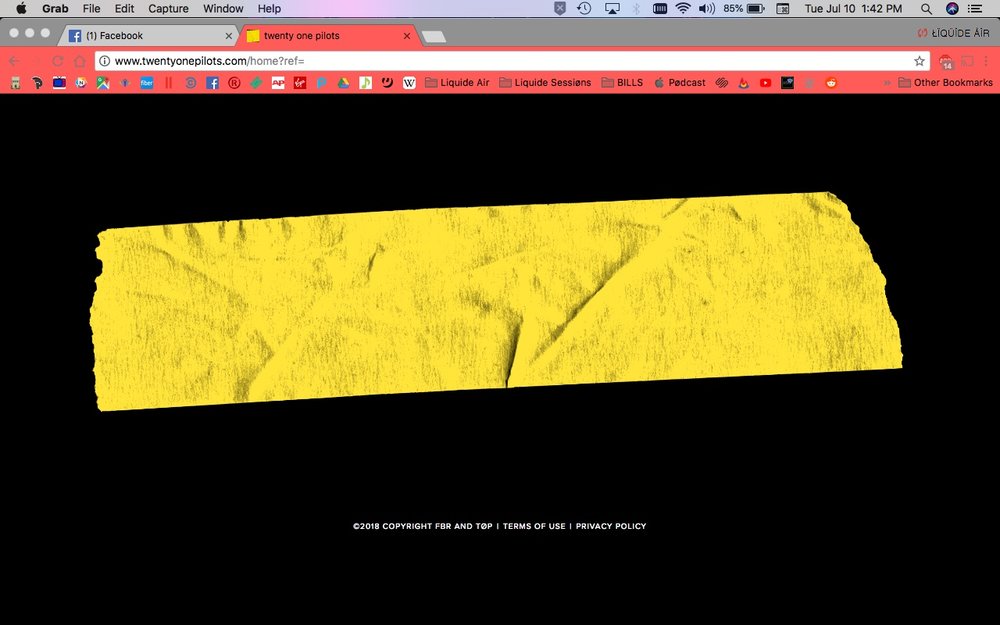The image size is (1000, 625).
Task: Open the Reddit bookmark icon
Action: tap(831, 82)
